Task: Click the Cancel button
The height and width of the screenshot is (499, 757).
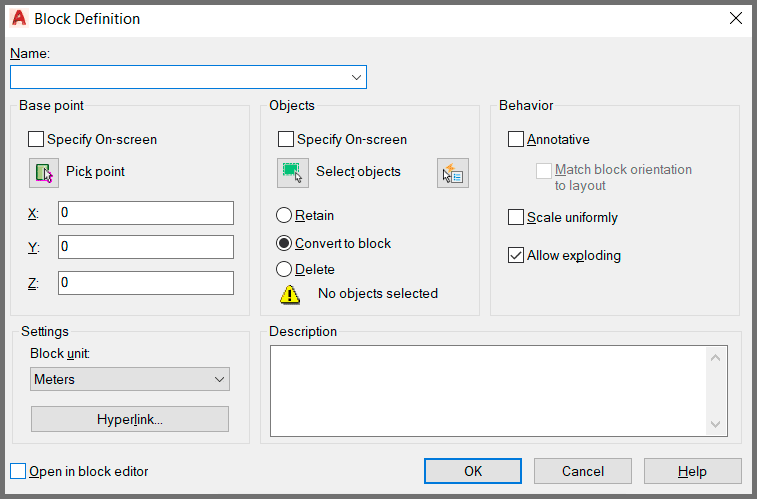Action: [582, 471]
